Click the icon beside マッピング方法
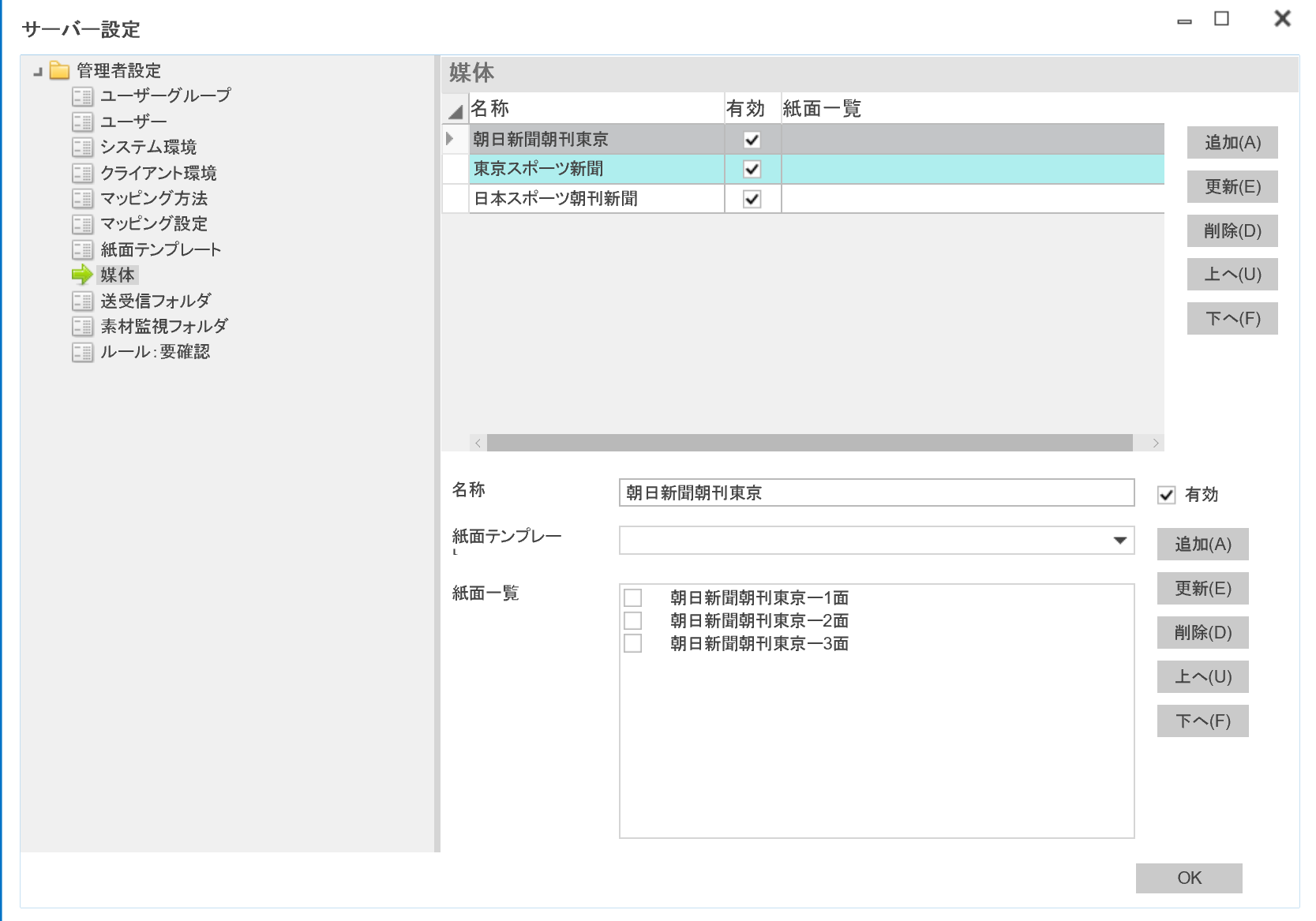 (x=83, y=198)
